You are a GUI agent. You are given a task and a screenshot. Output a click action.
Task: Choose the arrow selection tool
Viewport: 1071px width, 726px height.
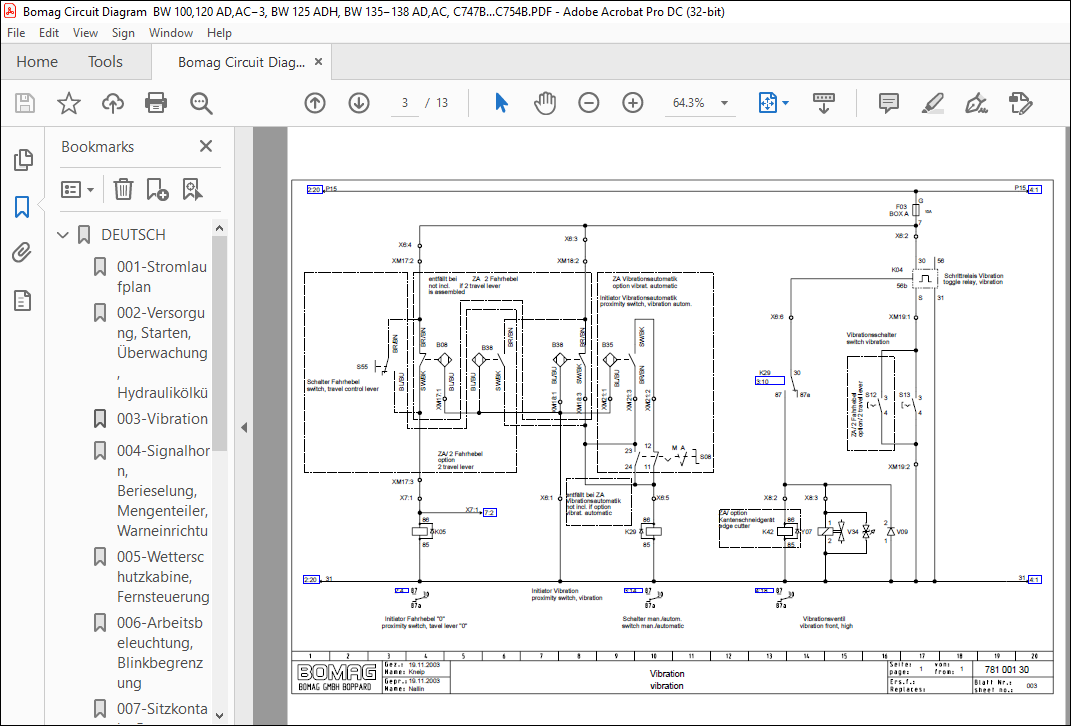[501, 103]
